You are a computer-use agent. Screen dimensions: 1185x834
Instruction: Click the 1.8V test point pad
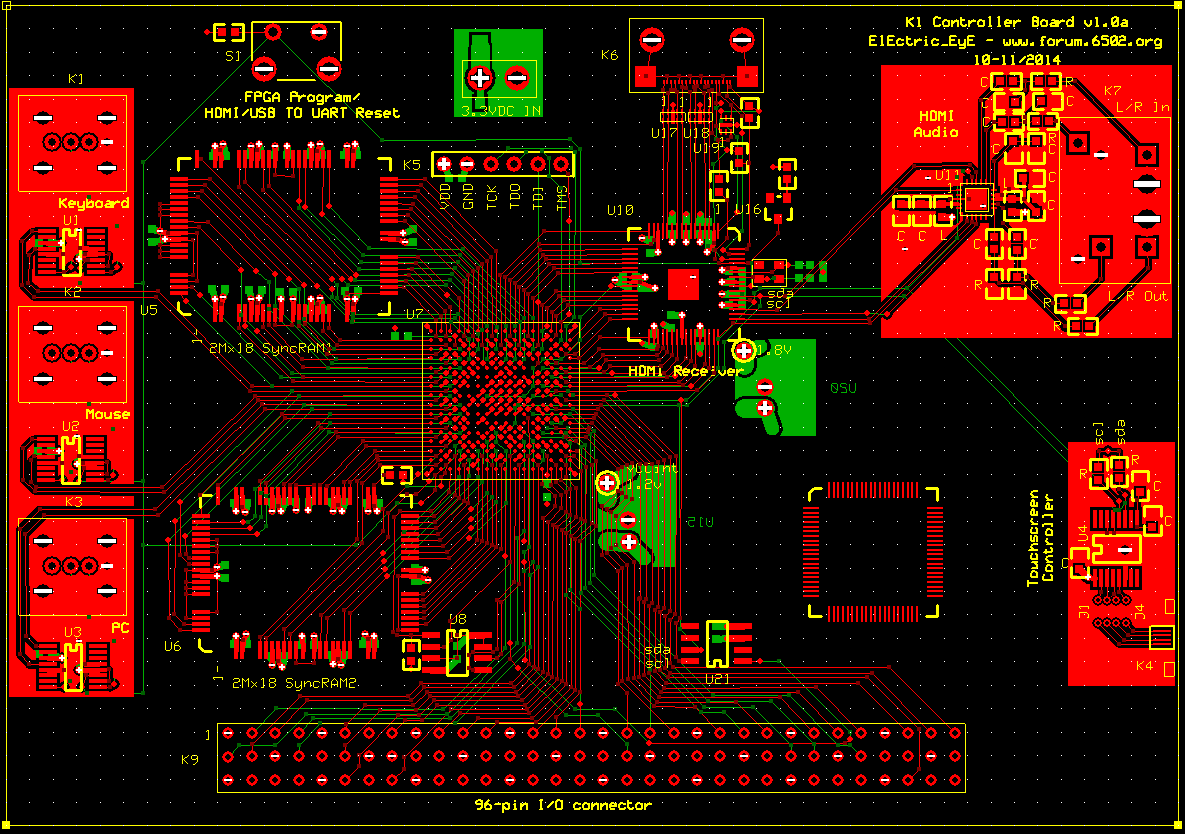[x=743, y=351]
